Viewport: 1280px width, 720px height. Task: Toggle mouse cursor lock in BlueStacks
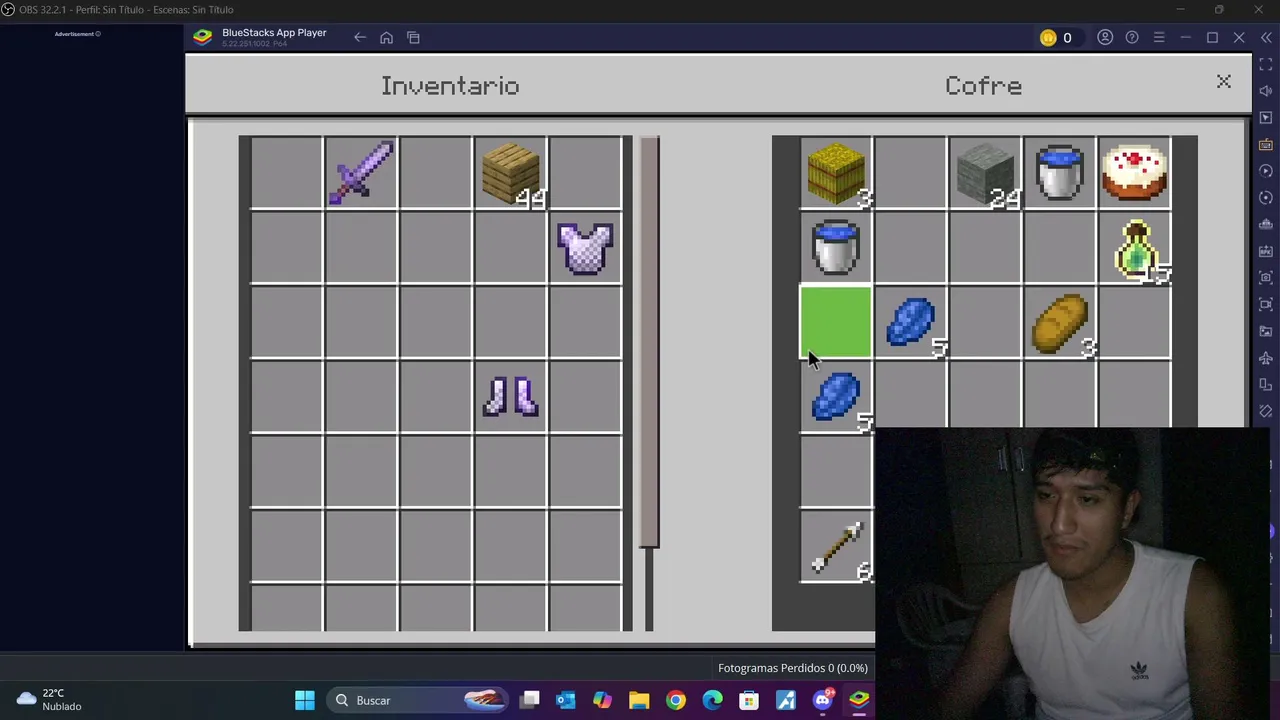point(1266,118)
